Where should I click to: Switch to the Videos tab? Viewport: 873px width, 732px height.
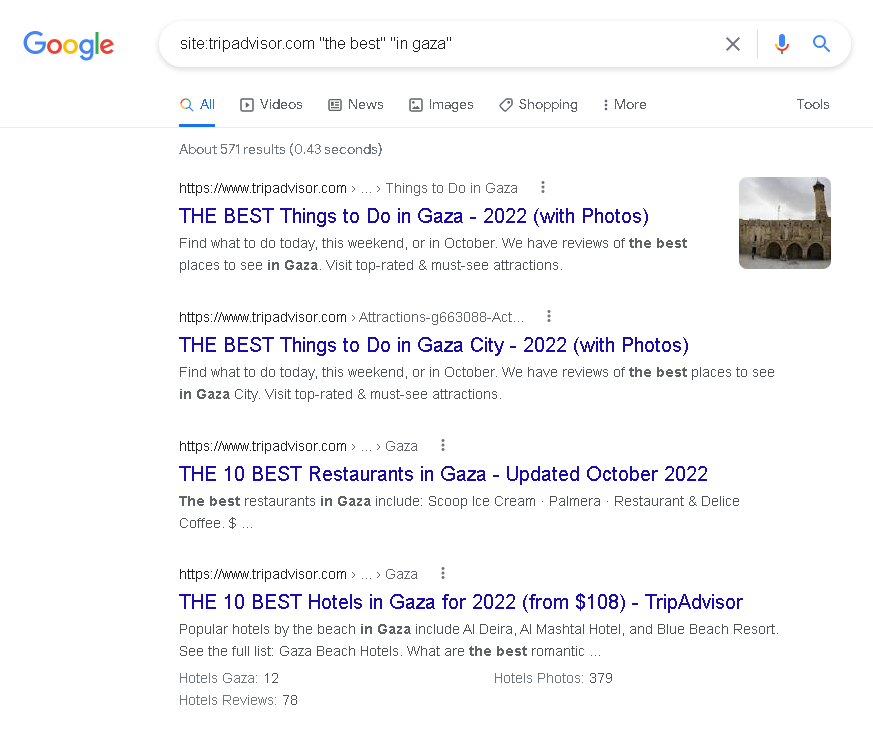click(271, 105)
